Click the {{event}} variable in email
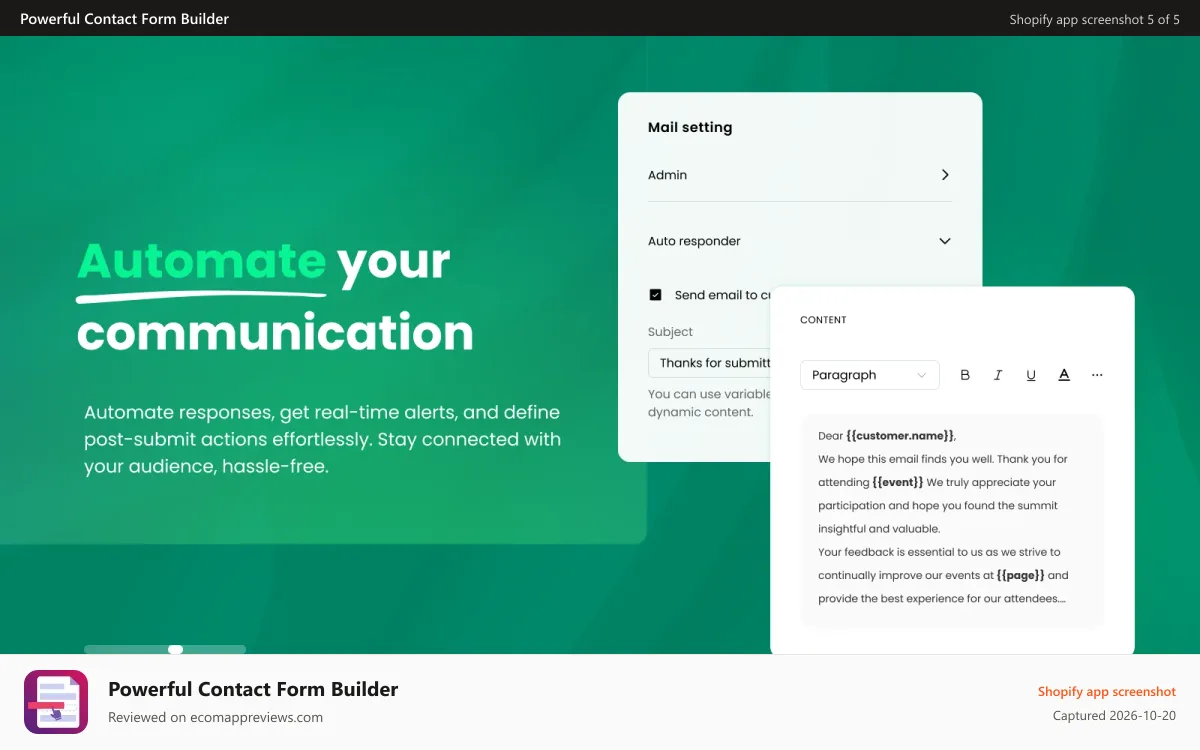Viewport: 1200px width, 750px height. 898,482
